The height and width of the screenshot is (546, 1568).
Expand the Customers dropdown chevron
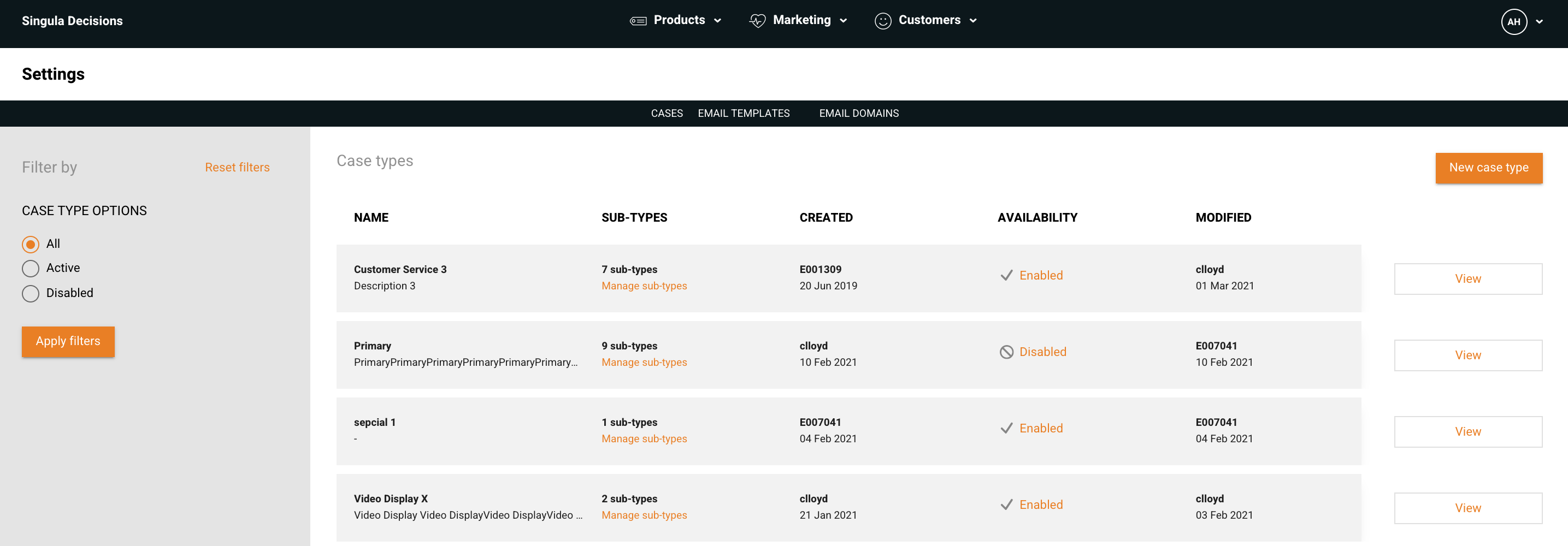[x=972, y=21]
